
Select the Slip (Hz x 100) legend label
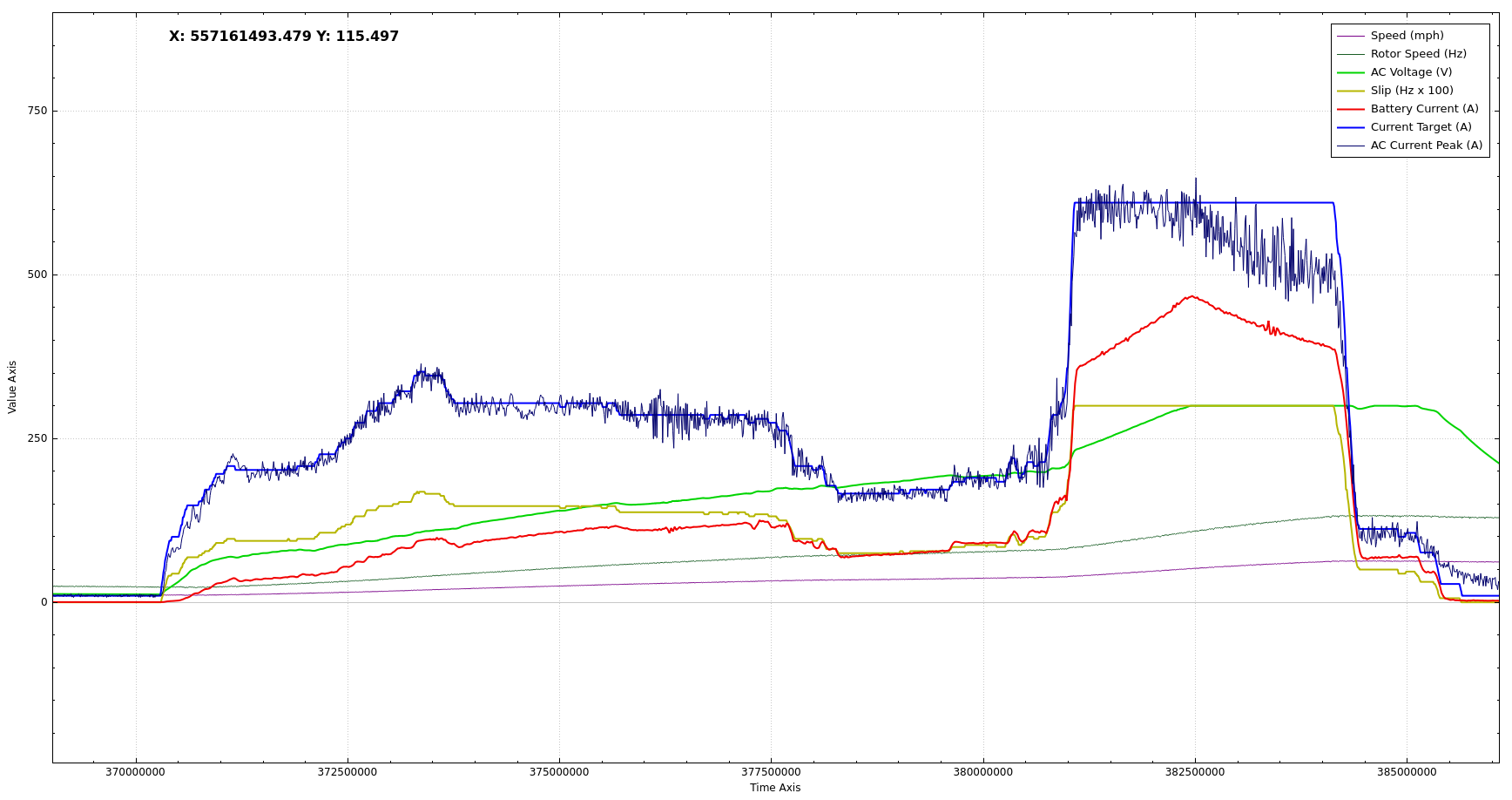pos(1411,91)
